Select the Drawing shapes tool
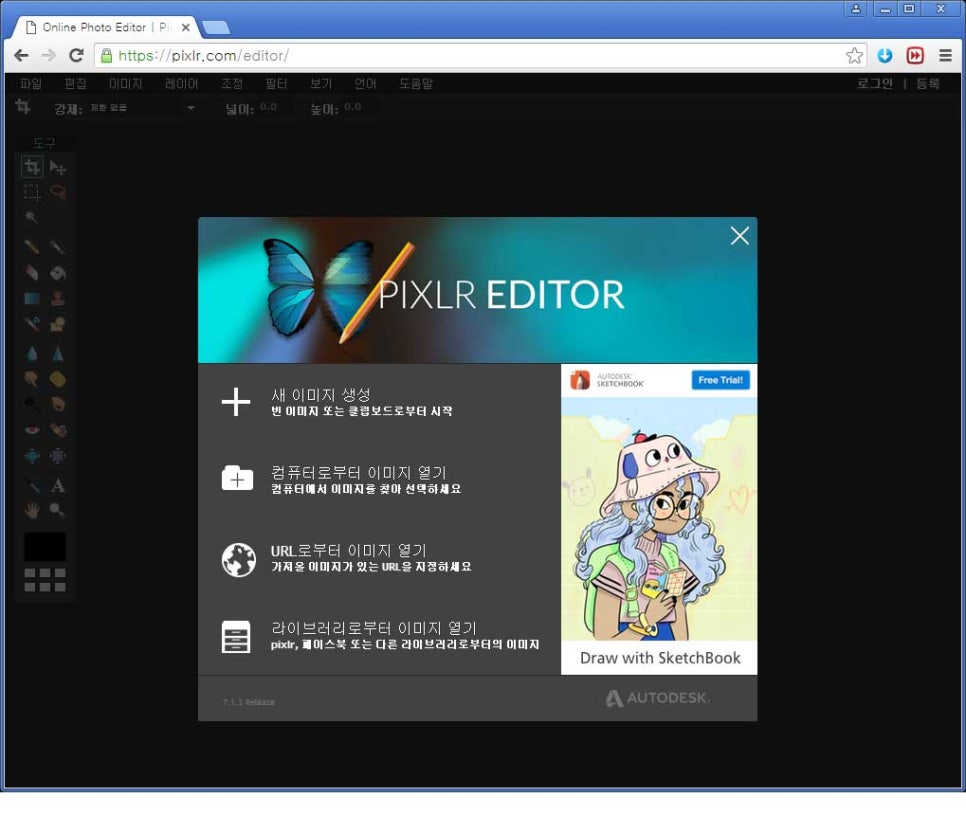The image size is (966, 816). pyautogui.click(x=58, y=324)
